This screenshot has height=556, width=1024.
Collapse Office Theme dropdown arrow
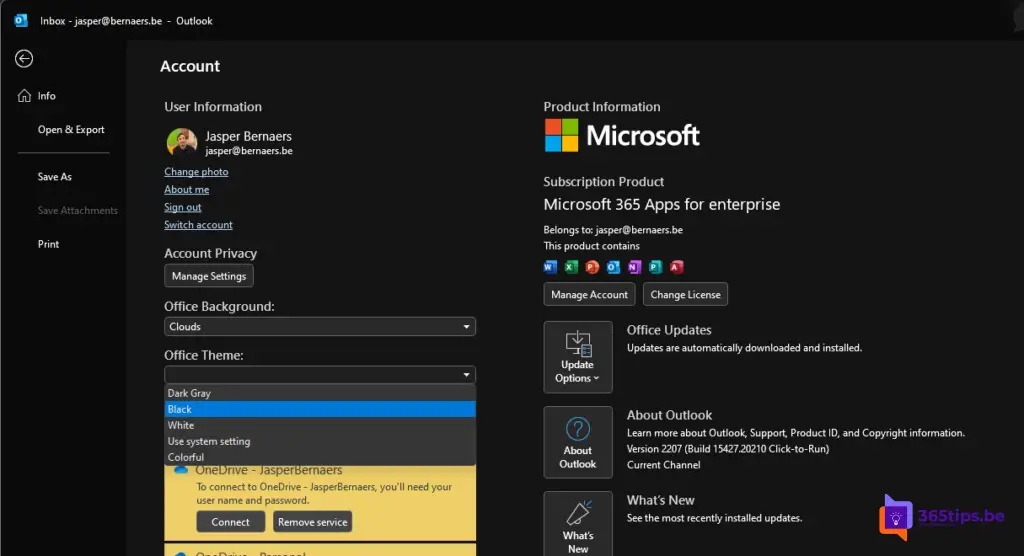[x=466, y=375]
